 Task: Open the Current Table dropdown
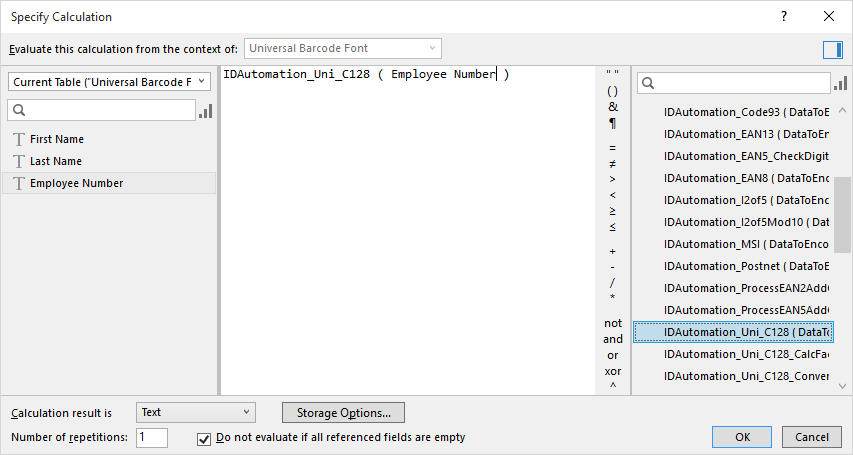109,82
